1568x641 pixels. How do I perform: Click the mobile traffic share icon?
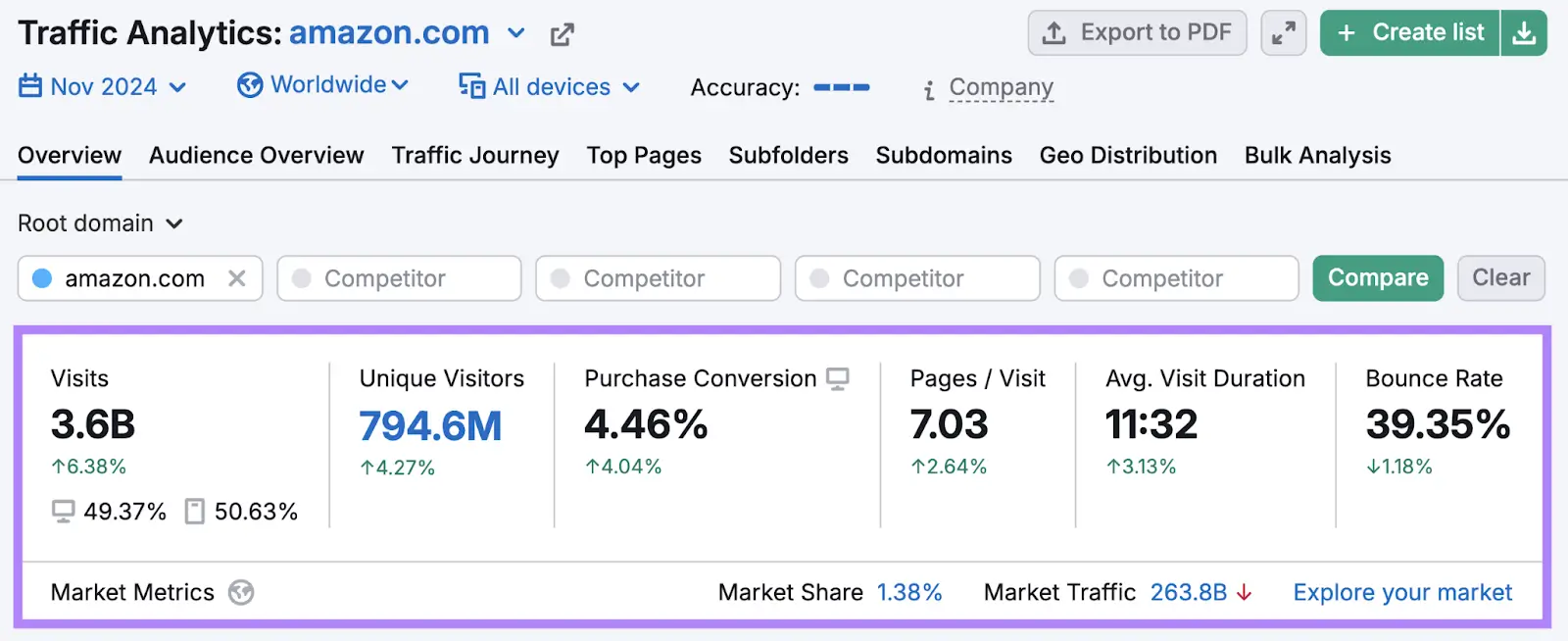click(x=195, y=512)
